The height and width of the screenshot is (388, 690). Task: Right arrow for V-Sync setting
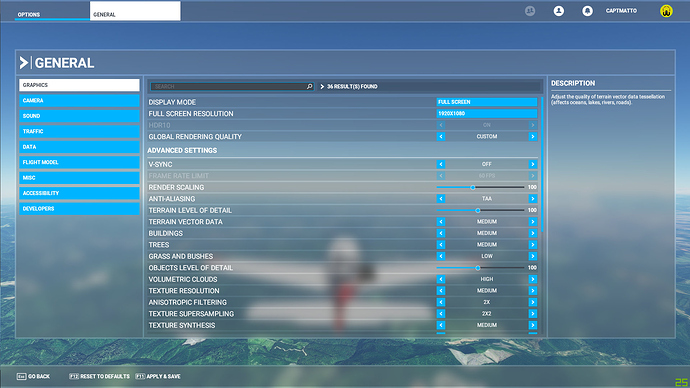[x=532, y=164]
